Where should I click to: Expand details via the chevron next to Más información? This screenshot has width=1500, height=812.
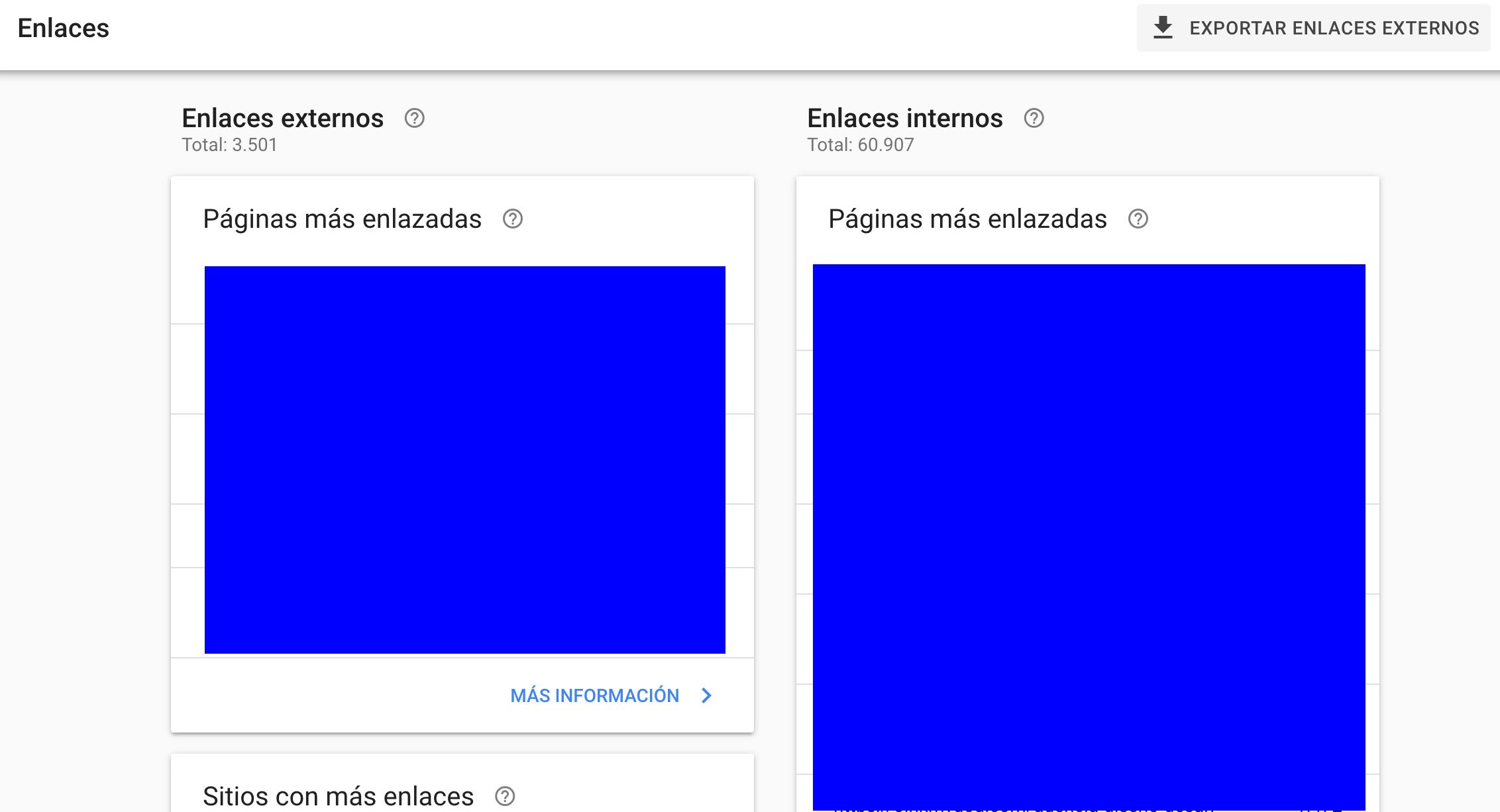(706, 696)
